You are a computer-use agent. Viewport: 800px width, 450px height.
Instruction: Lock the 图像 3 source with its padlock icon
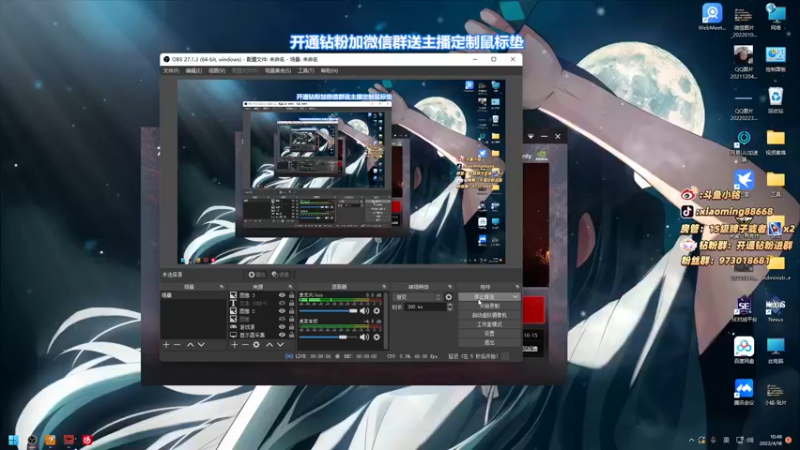291,295
